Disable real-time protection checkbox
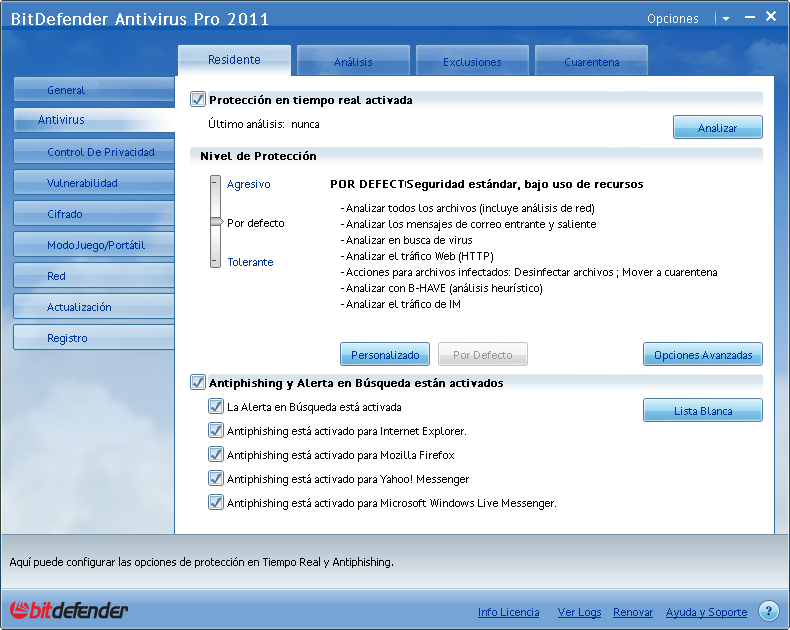 (197, 100)
